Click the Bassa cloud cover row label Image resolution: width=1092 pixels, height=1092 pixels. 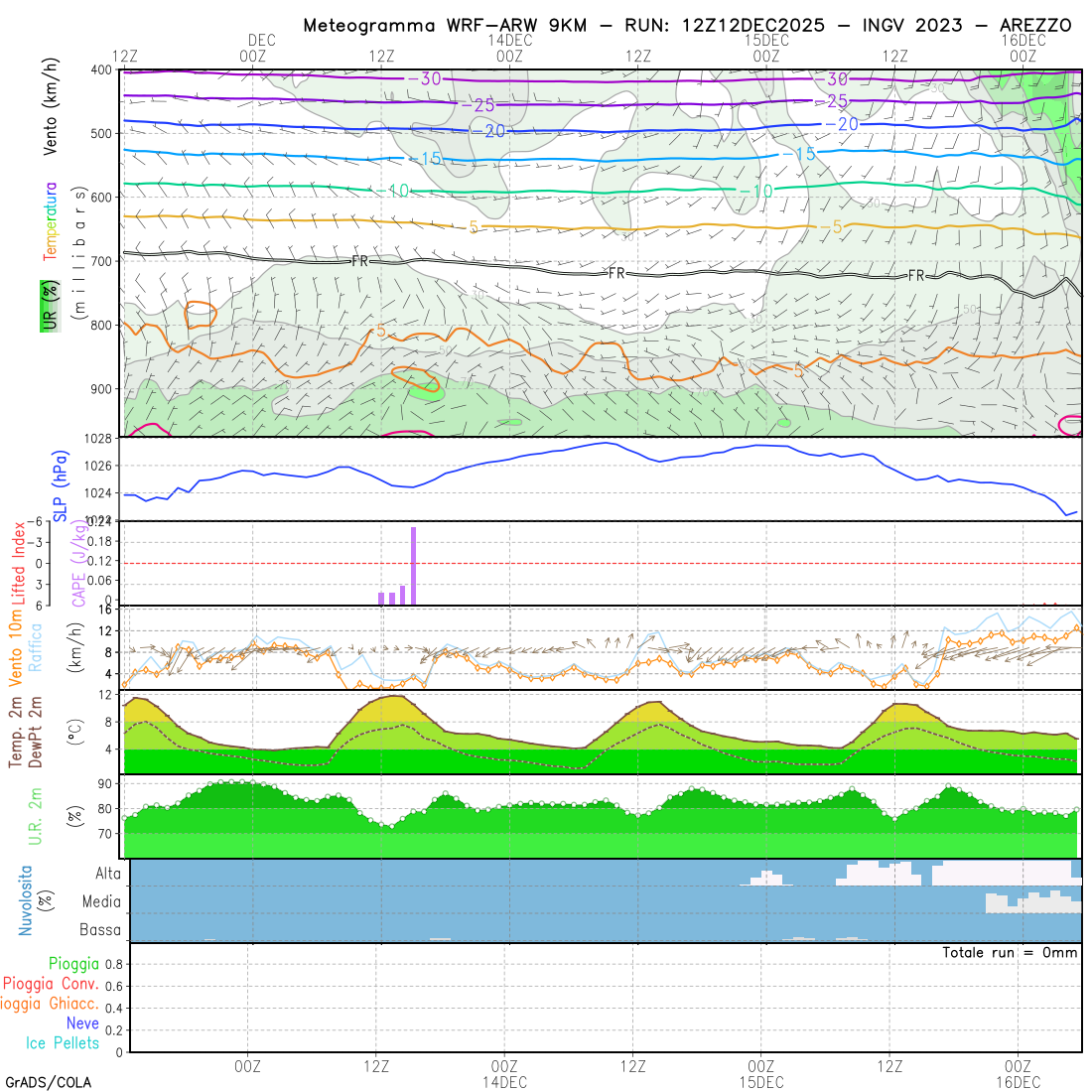[100, 930]
